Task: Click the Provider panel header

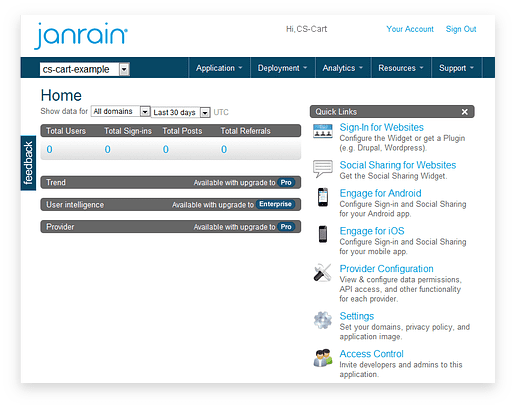Action: 171,227
